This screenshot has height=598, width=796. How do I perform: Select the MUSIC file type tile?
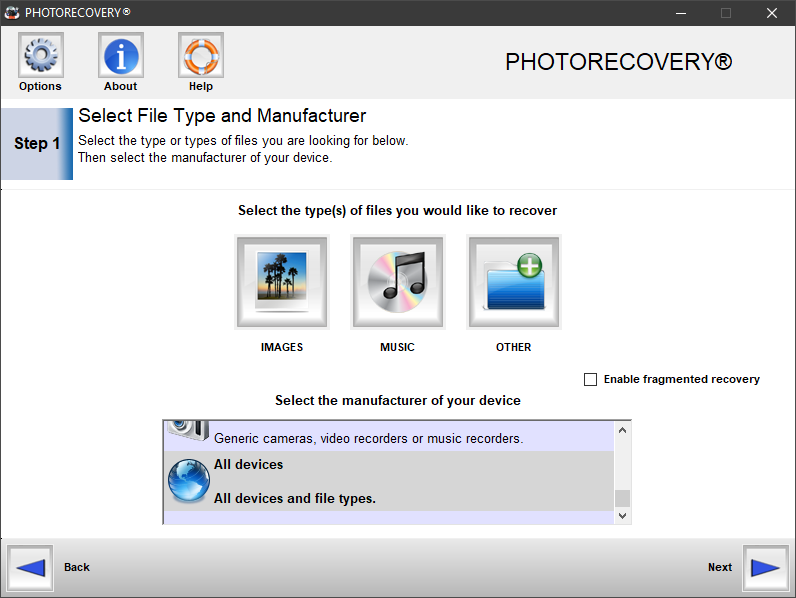pyautogui.click(x=397, y=282)
